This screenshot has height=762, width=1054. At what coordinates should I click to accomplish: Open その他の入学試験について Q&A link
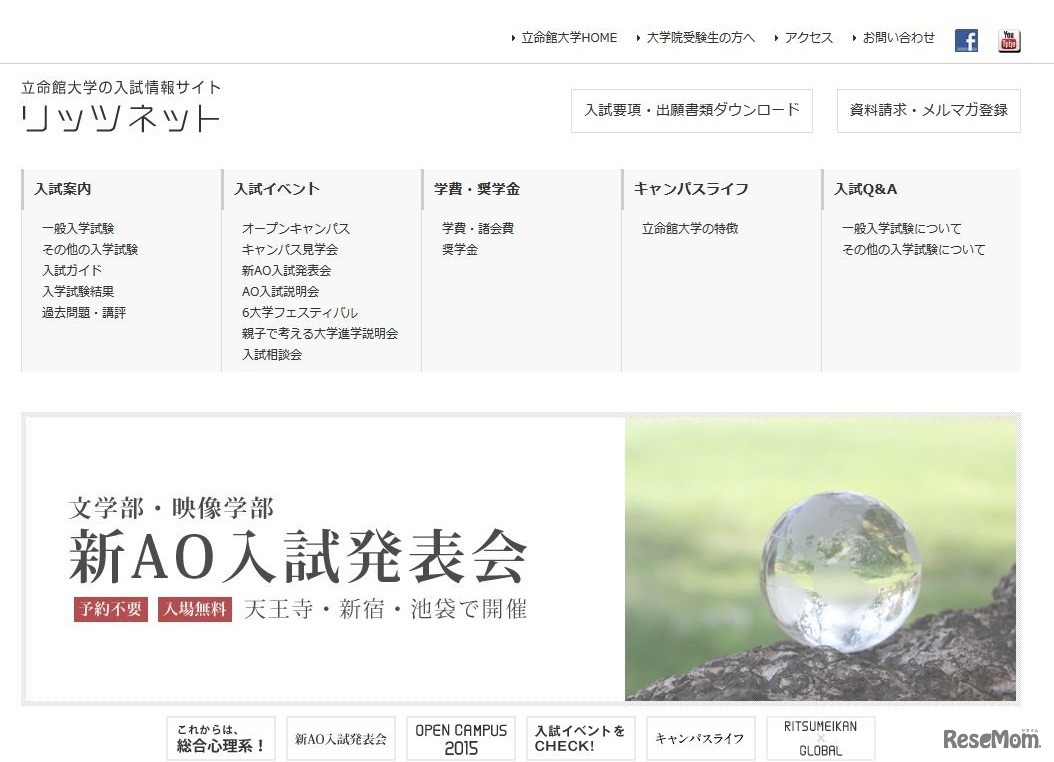(x=914, y=249)
